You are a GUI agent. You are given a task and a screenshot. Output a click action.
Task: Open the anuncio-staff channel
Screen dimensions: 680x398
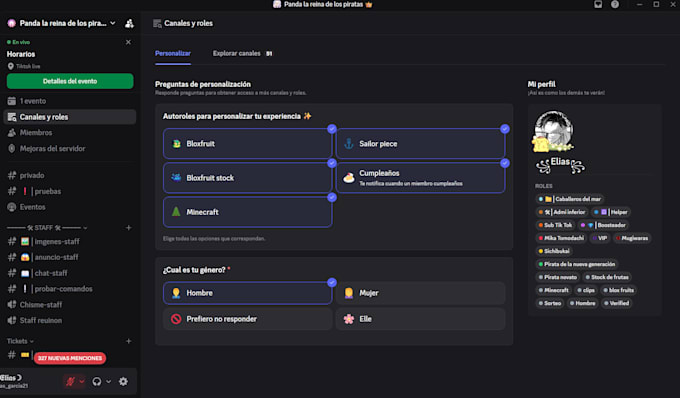click(x=70, y=257)
